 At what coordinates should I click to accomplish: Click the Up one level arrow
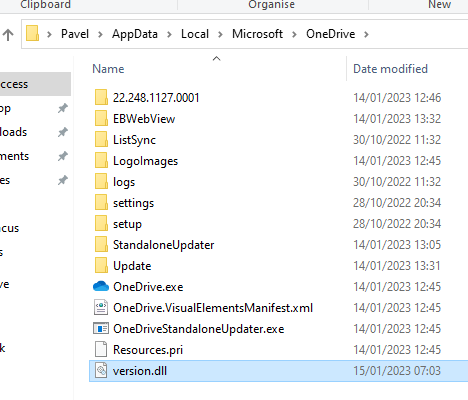[8, 34]
